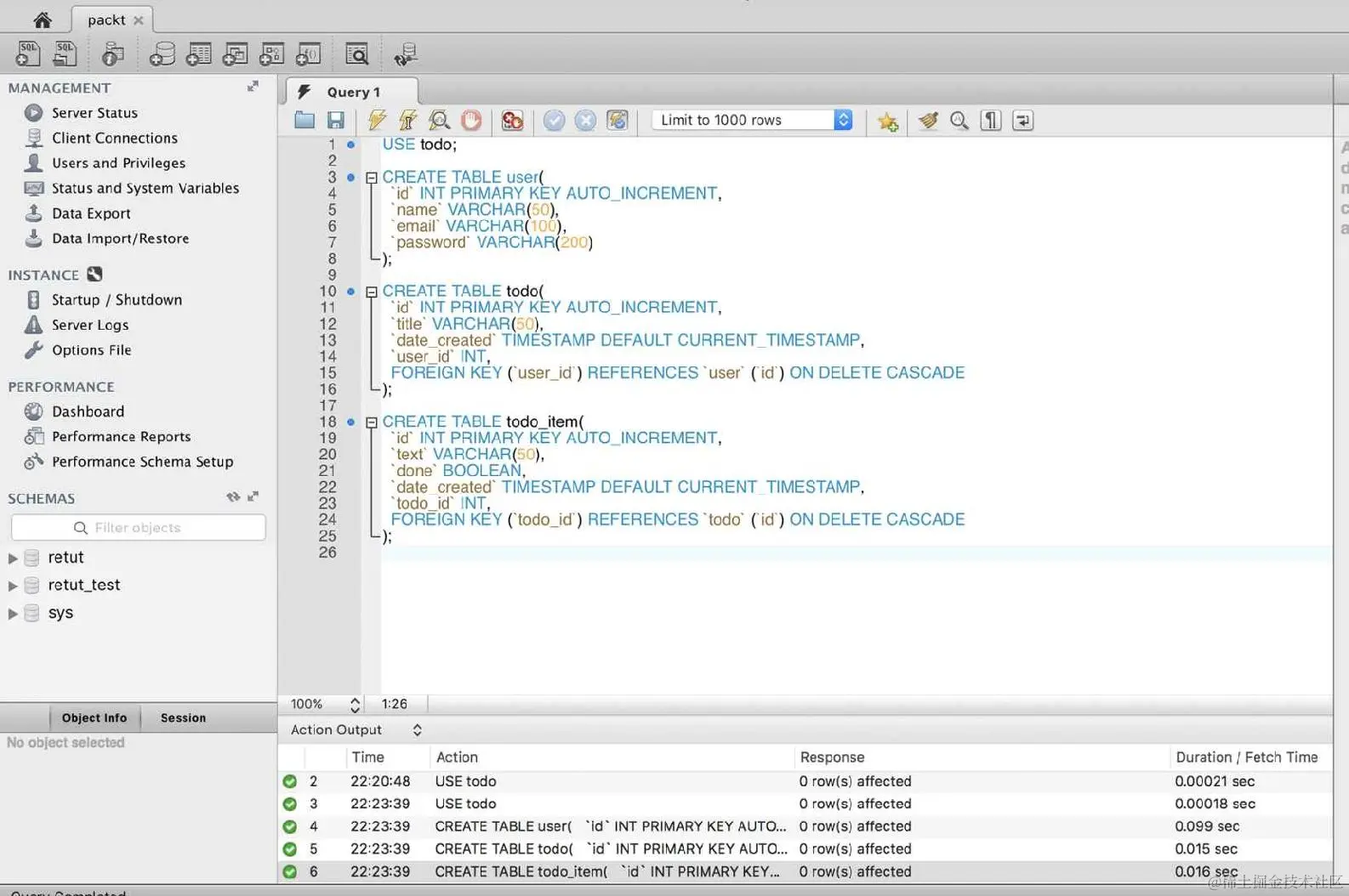This screenshot has height=896, width=1349.
Task: Open Users and Privileges
Action: pyautogui.click(x=118, y=162)
